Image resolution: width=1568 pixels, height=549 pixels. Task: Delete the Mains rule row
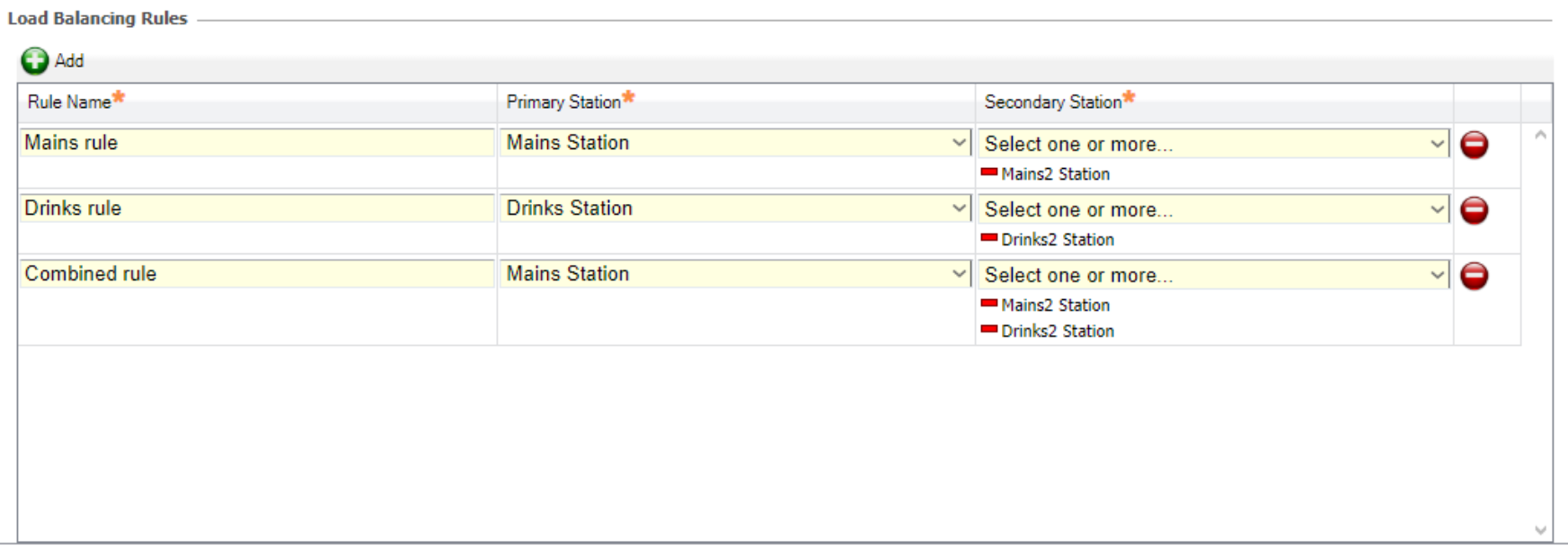(1474, 145)
